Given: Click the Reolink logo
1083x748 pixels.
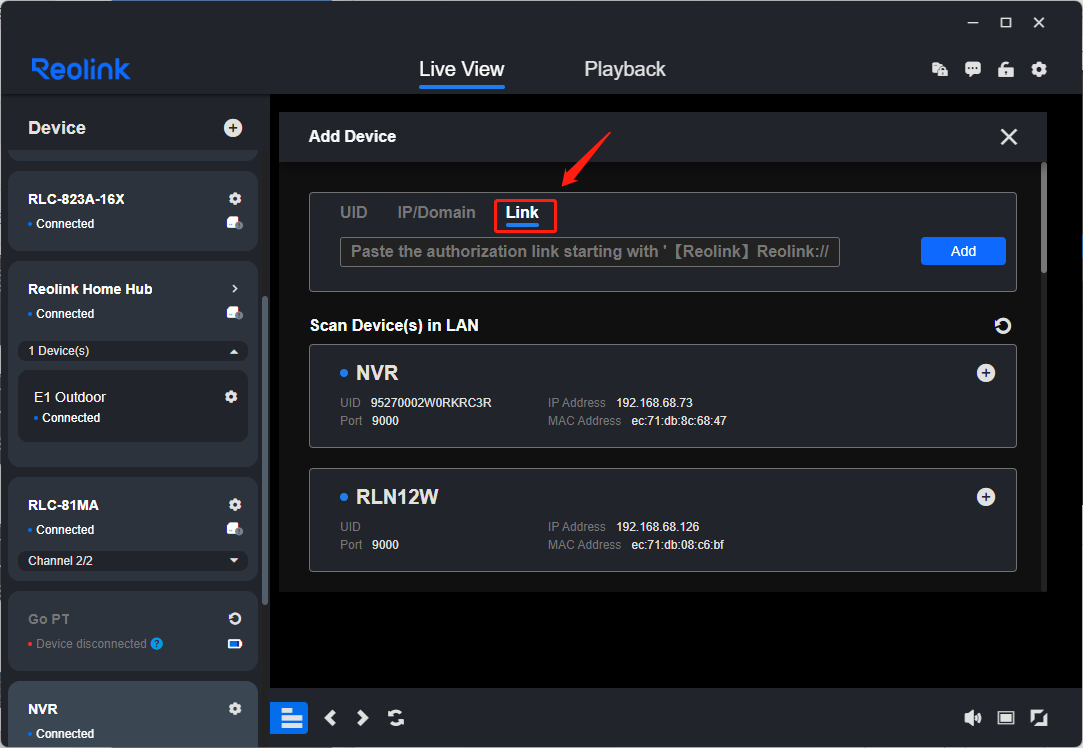Looking at the screenshot, I should [81, 69].
